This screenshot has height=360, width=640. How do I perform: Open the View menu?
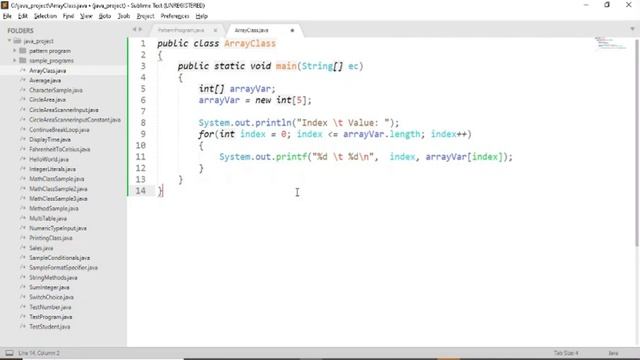[x=86, y=16]
